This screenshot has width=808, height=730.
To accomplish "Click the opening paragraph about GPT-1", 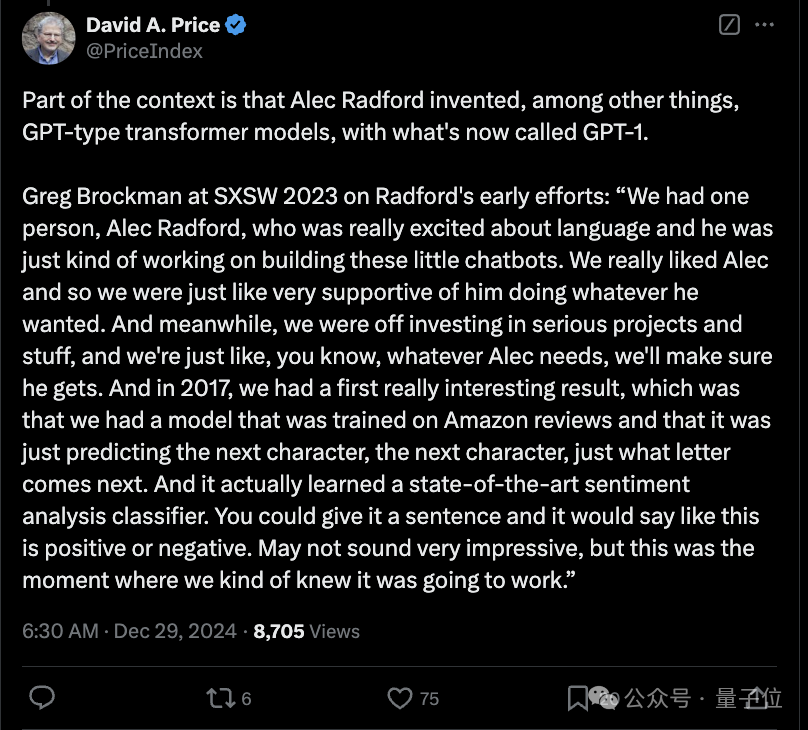I will coord(380,116).
